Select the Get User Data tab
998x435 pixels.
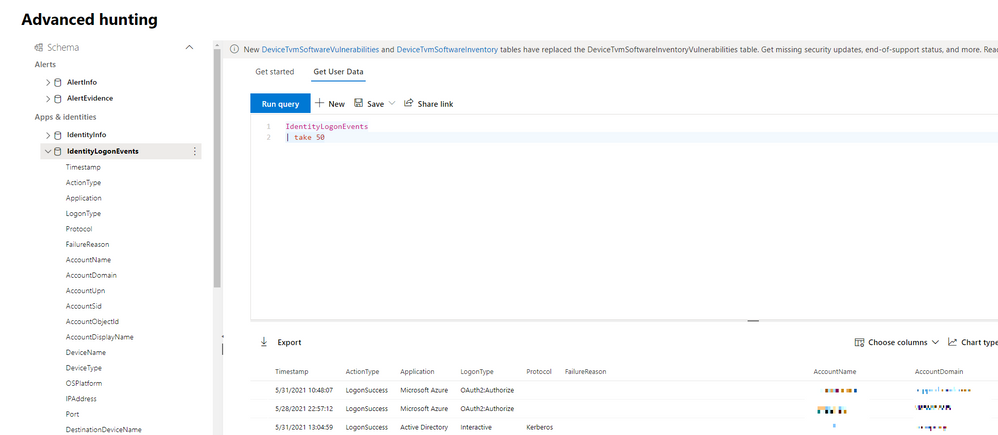tap(339, 72)
